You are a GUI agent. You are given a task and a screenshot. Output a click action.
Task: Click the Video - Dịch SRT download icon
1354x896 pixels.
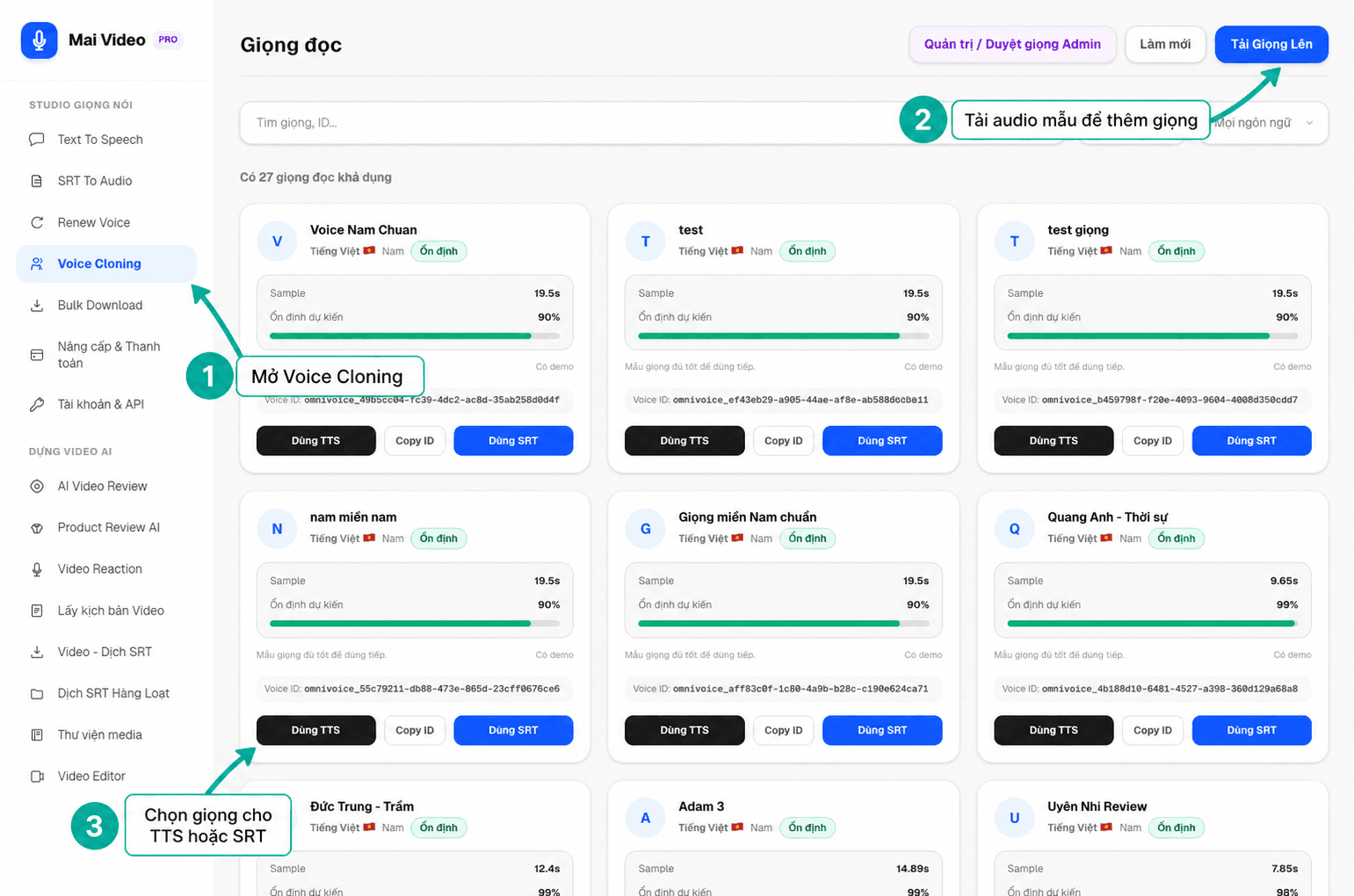pyautogui.click(x=37, y=652)
